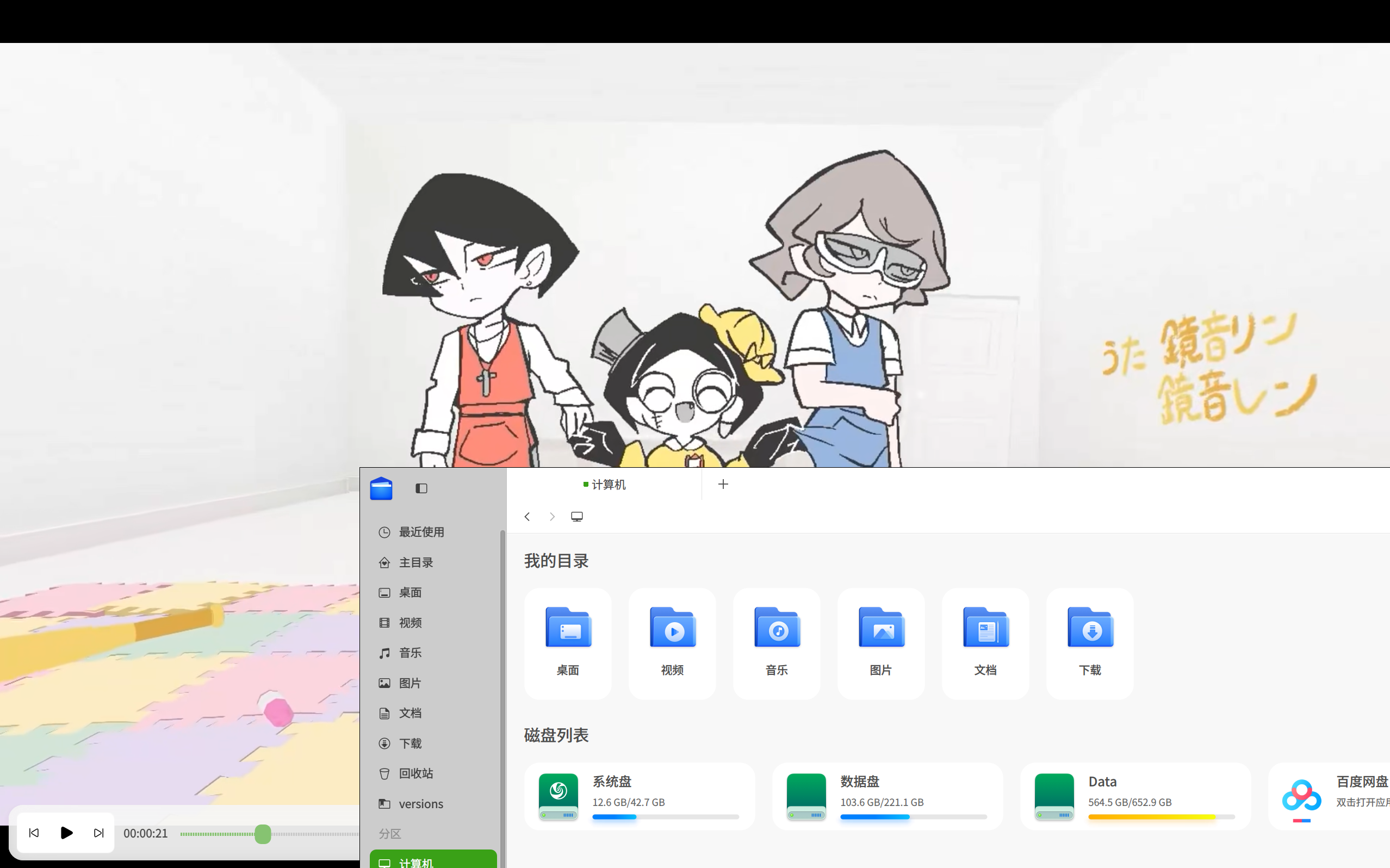Open the 下载 folder icon

click(x=1090, y=643)
